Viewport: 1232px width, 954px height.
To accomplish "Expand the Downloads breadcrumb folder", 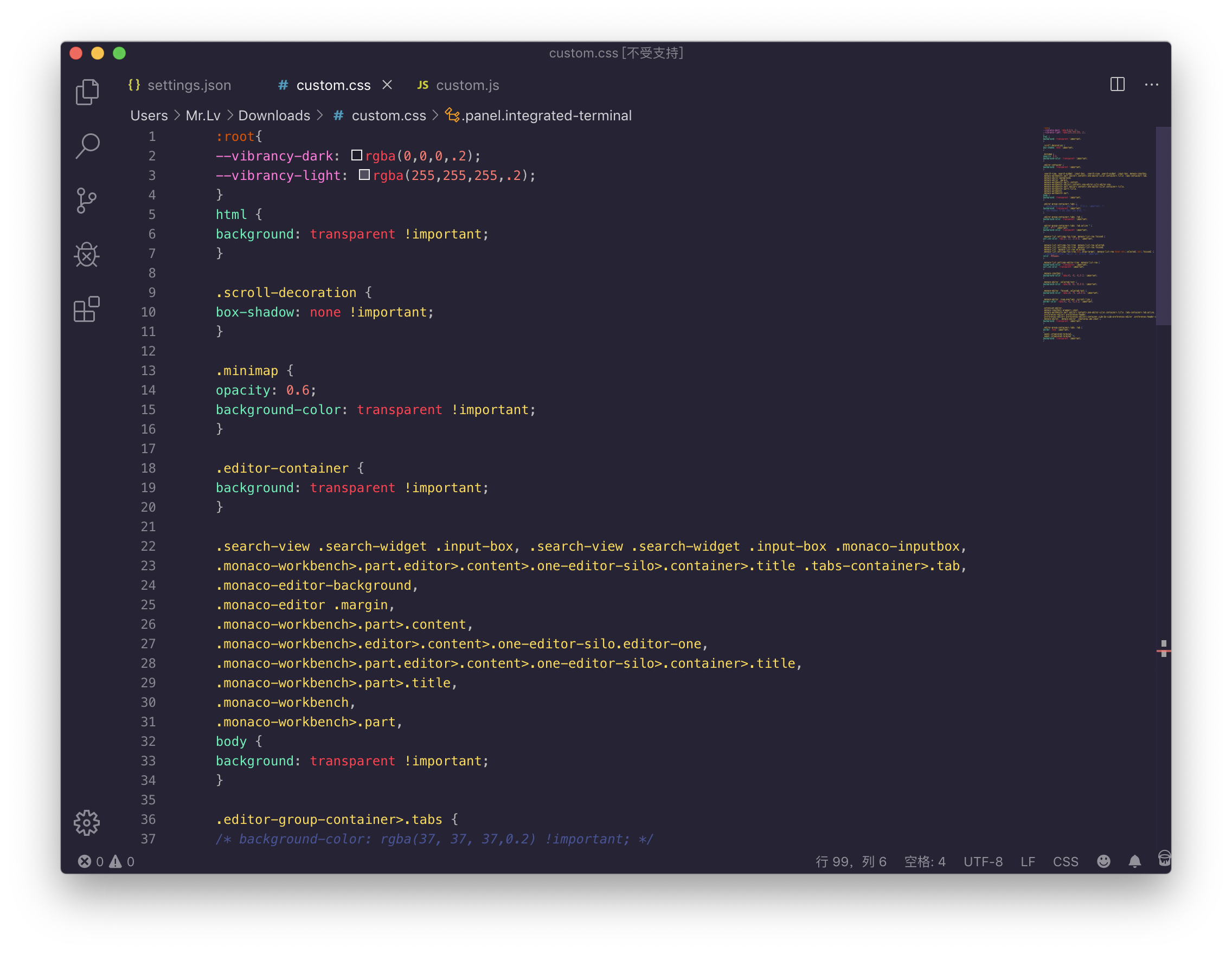I will pos(274,115).
